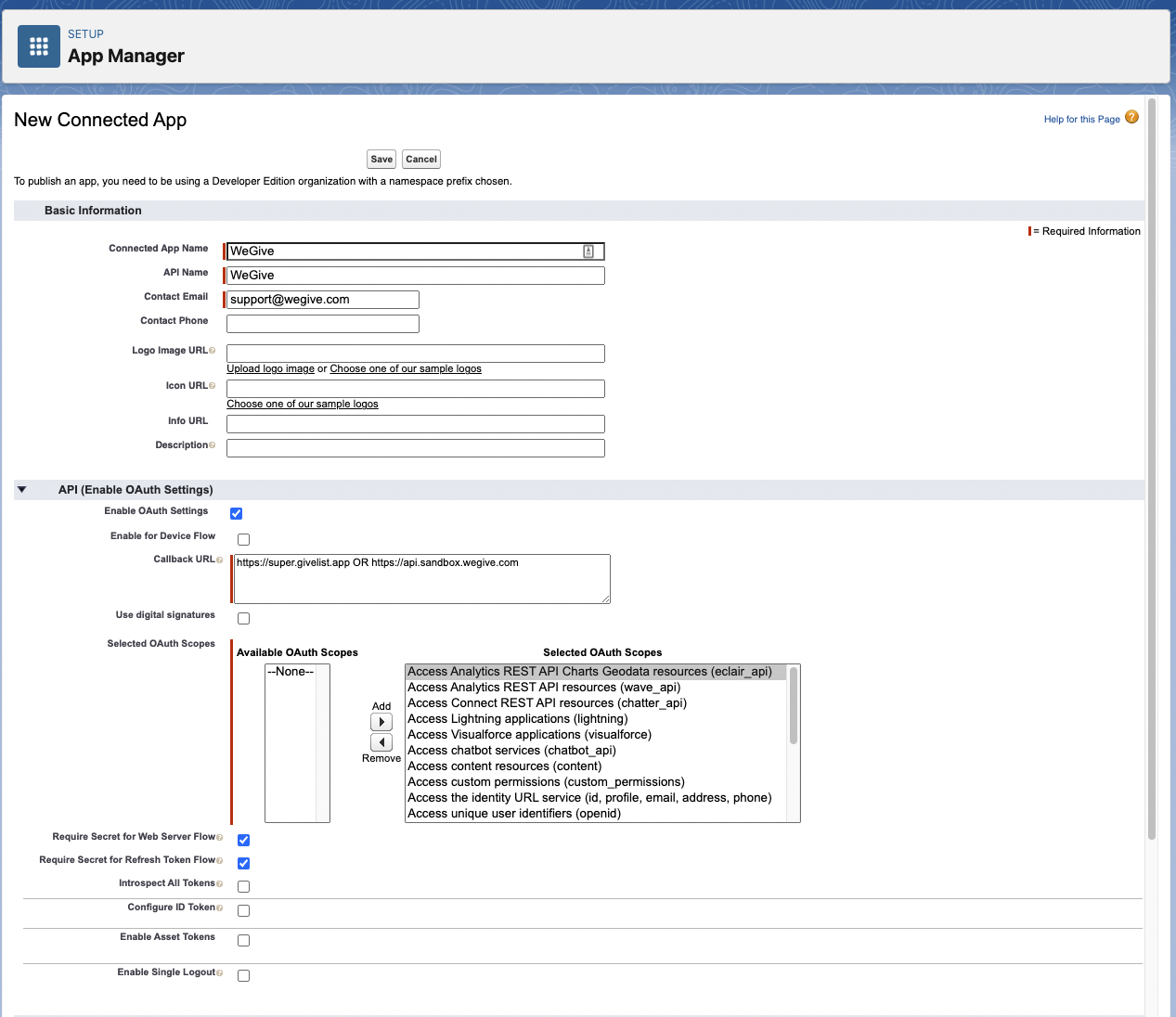The width and height of the screenshot is (1176, 1017).
Task: Open Help for this Page link
Action: click(1081, 119)
